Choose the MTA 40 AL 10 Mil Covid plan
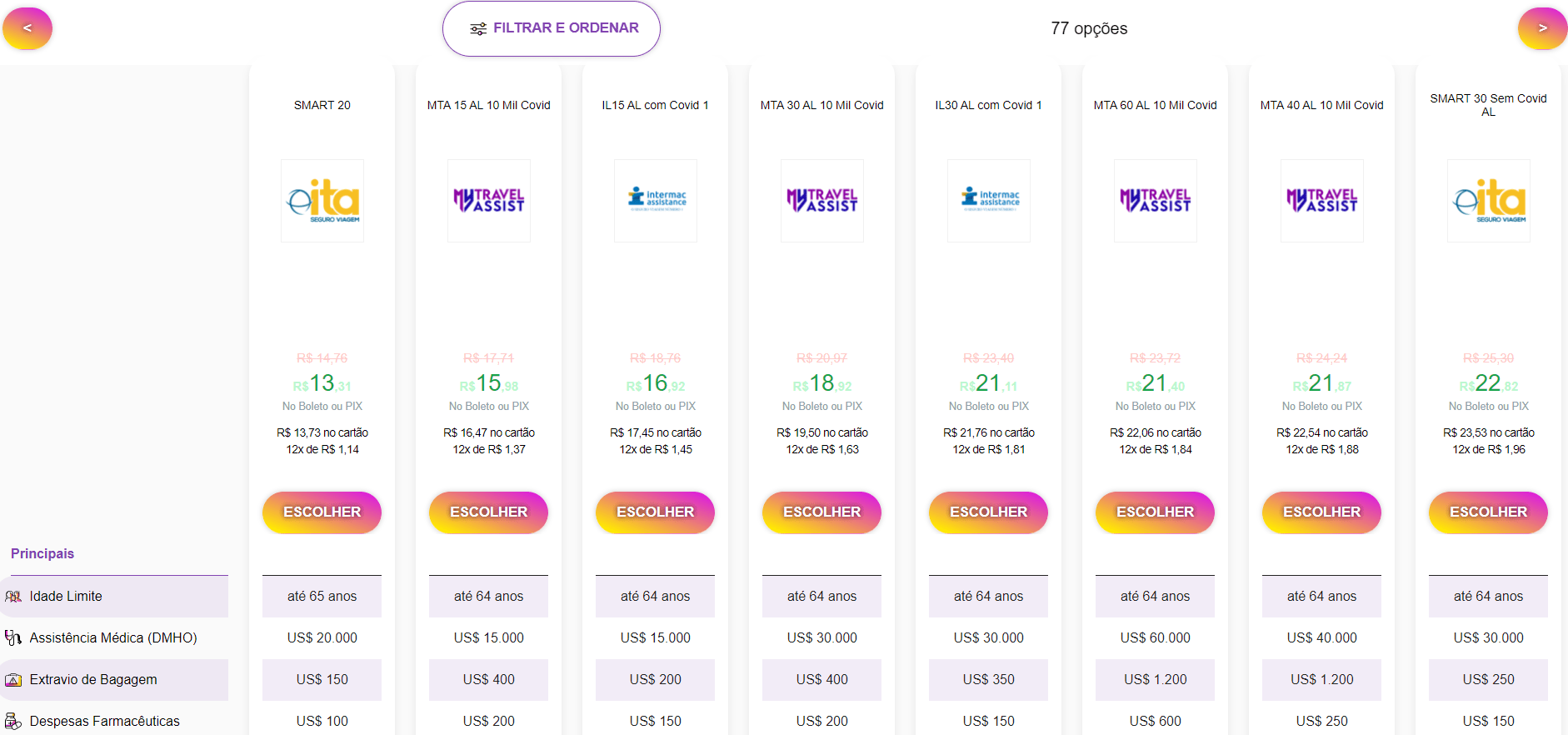1568x735 pixels. 1322,512
